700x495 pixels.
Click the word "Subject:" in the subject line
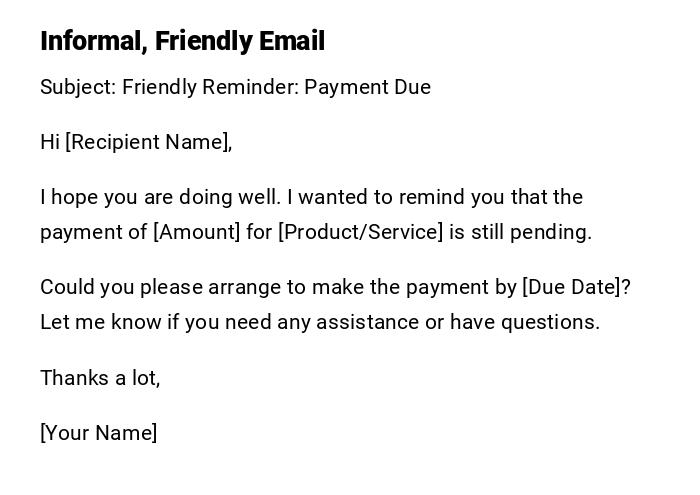78,87
